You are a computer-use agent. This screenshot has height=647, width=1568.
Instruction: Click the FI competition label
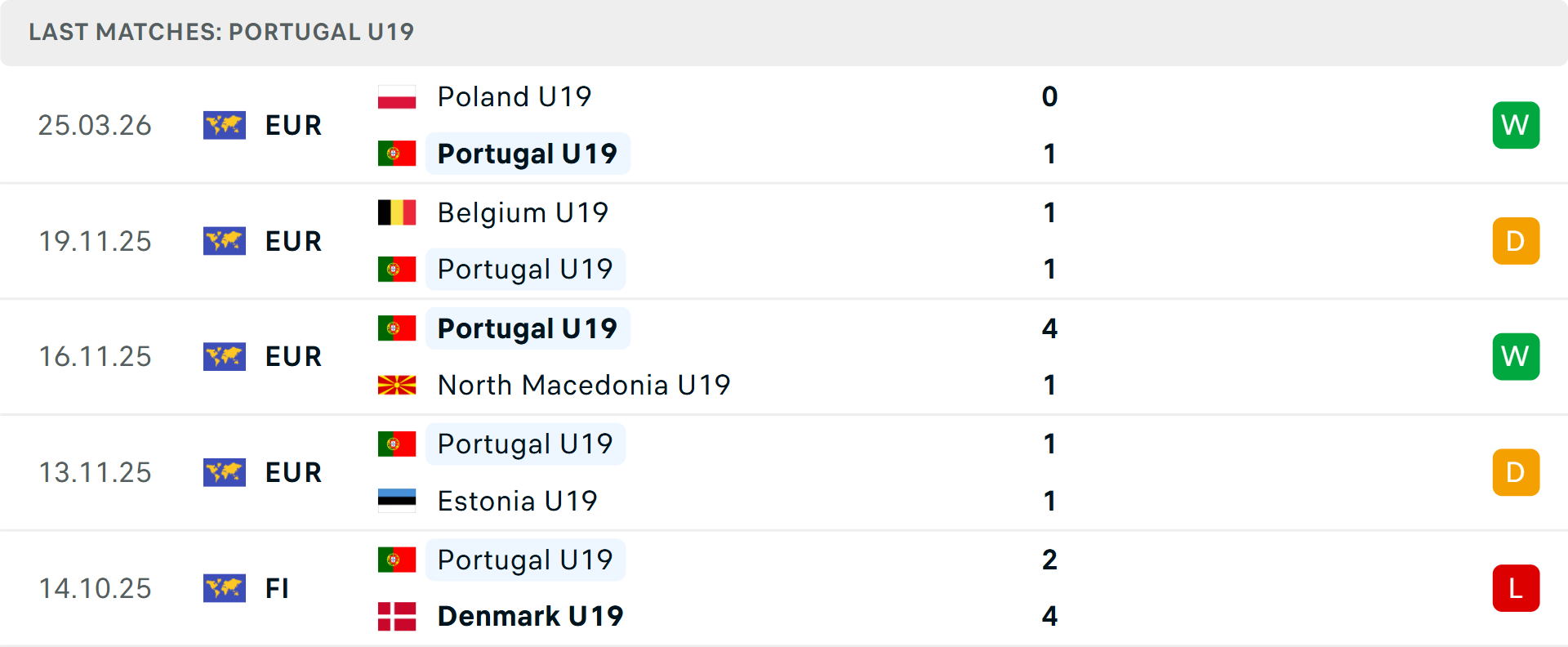(x=277, y=588)
